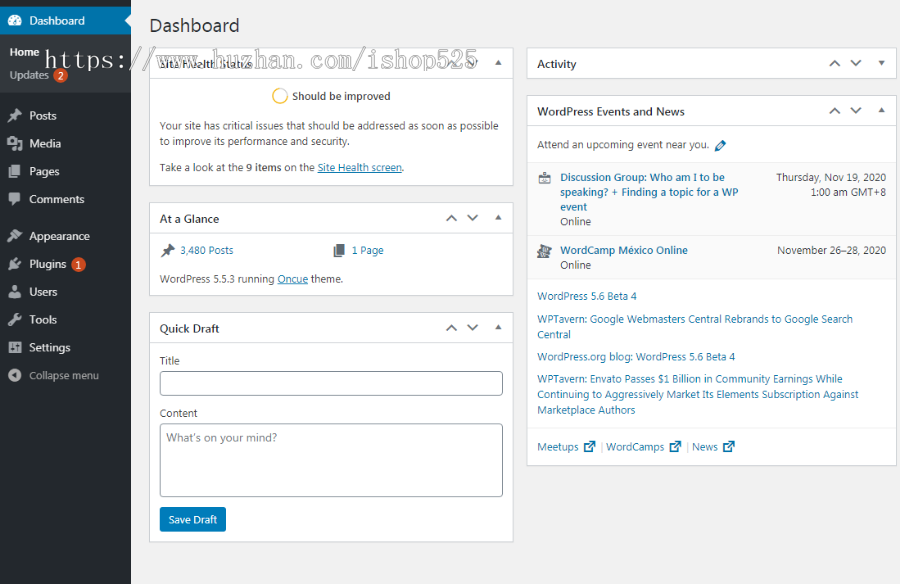
Task: Open the WordCamp México Online event link
Action: coord(624,250)
